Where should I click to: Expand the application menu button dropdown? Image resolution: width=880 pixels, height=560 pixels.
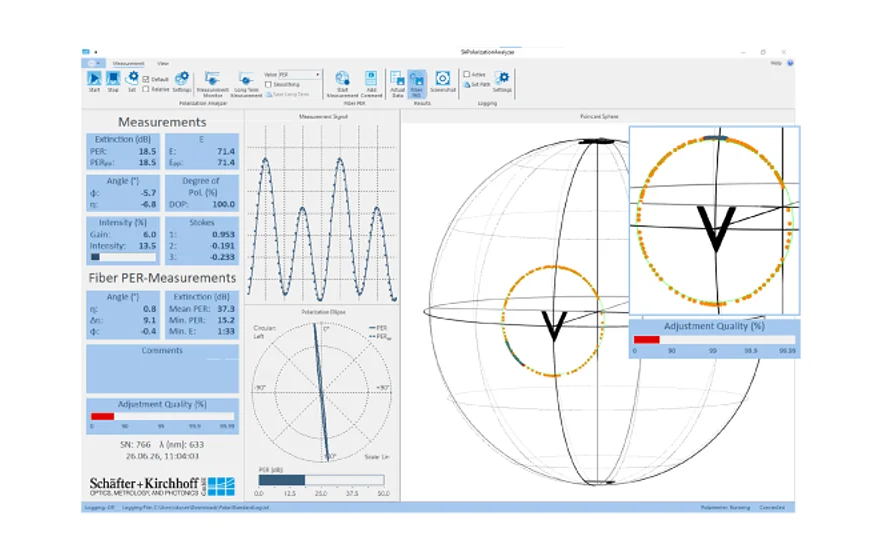(93, 63)
